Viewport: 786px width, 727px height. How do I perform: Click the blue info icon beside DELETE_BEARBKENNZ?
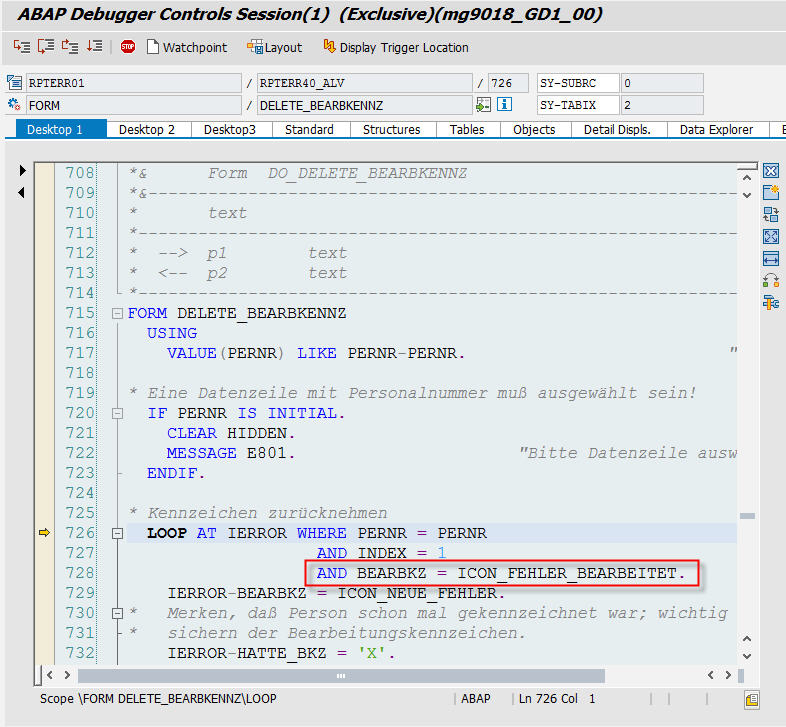click(x=505, y=104)
